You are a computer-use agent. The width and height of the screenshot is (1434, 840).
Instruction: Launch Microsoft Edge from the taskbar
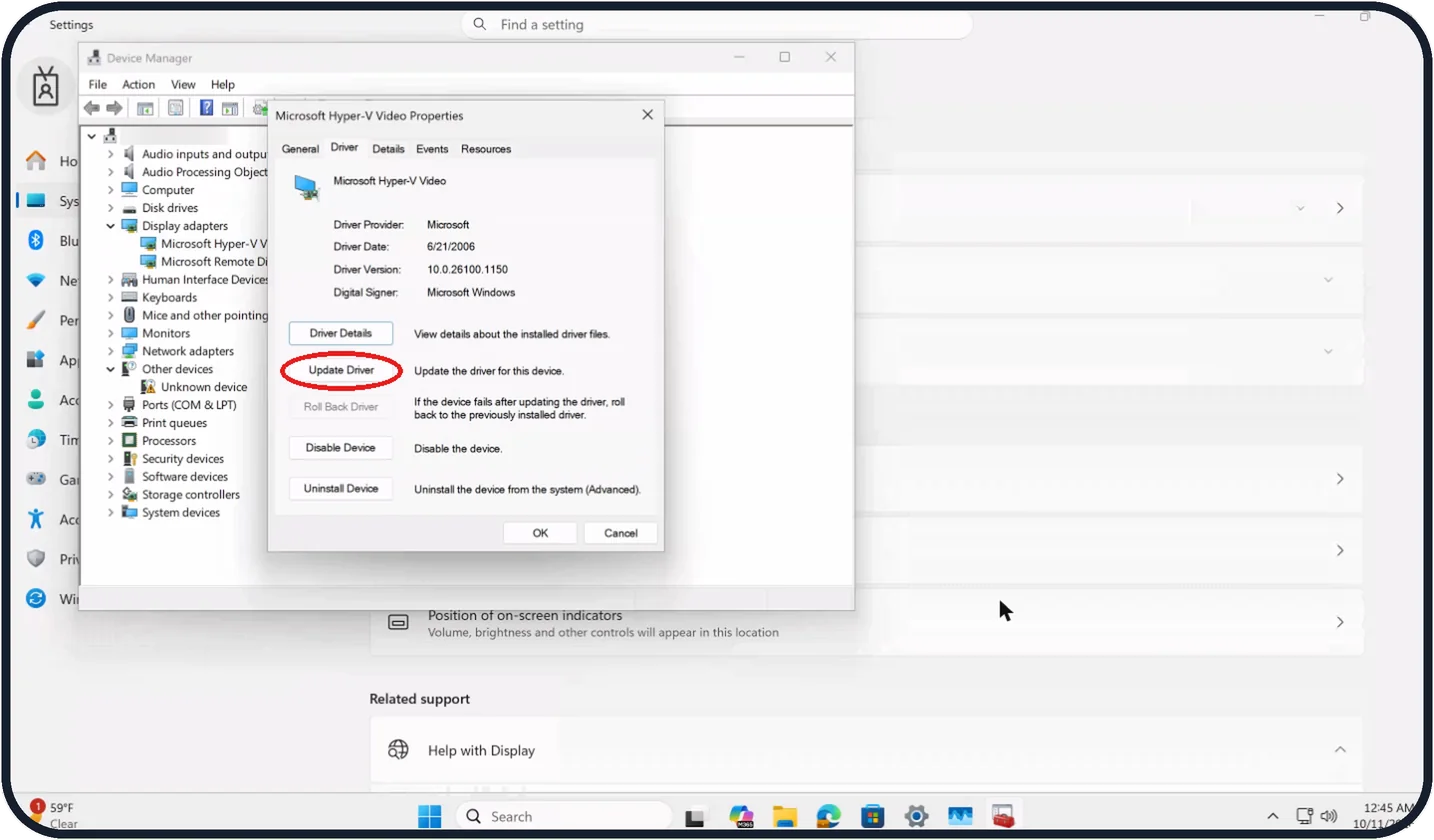(828, 817)
